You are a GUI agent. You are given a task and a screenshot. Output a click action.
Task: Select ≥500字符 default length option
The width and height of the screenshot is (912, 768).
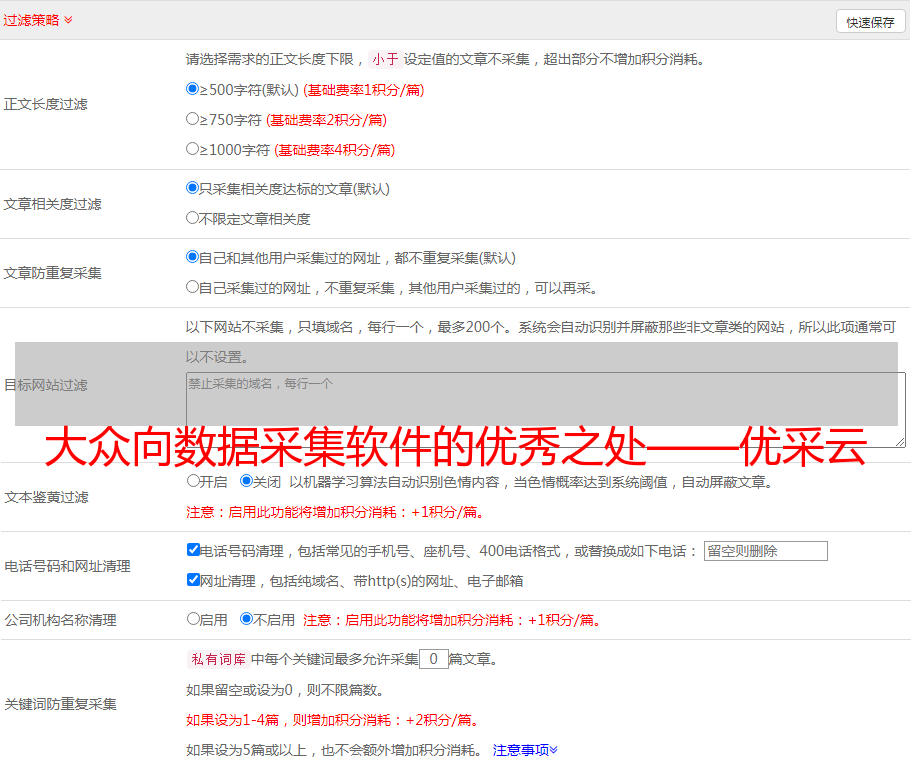pos(193,89)
